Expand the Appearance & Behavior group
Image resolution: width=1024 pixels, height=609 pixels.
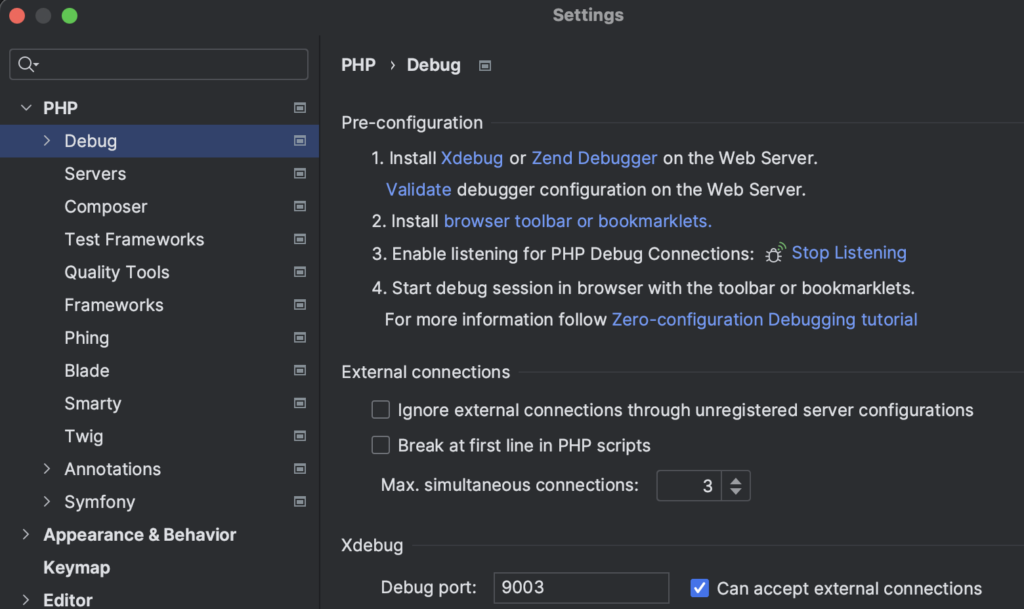26,534
